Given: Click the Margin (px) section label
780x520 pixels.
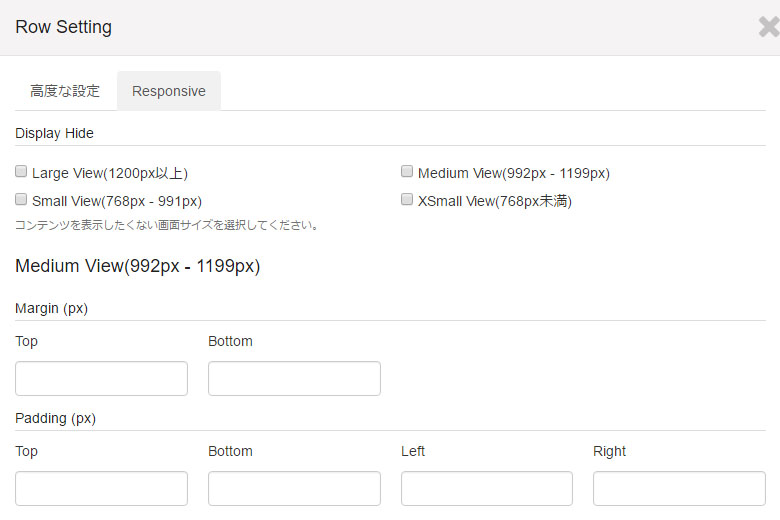Looking at the screenshot, I should pos(51,309).
